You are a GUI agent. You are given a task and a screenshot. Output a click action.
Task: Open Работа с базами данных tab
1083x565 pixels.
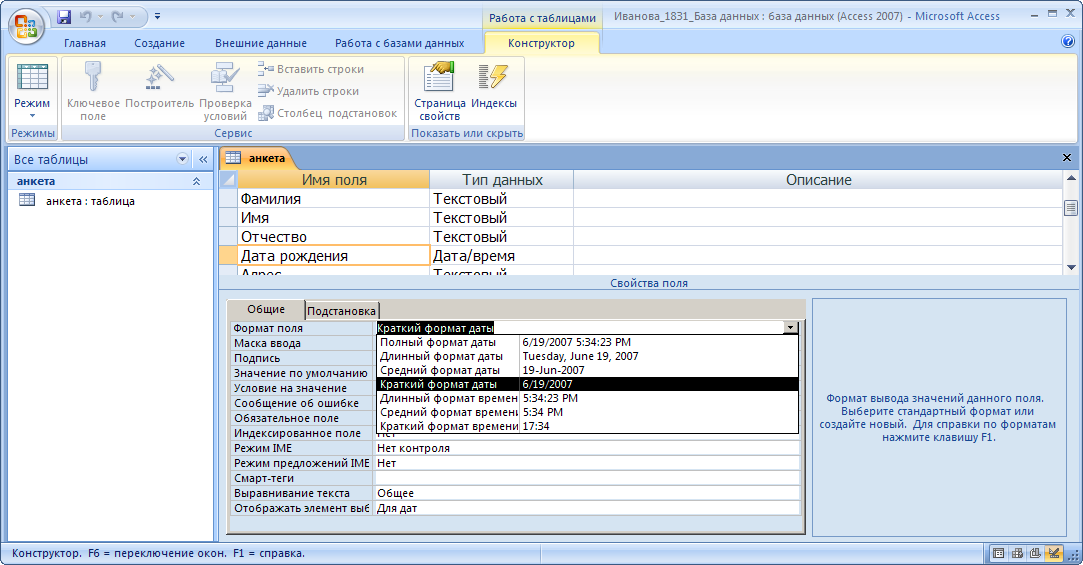coord(400,43)
